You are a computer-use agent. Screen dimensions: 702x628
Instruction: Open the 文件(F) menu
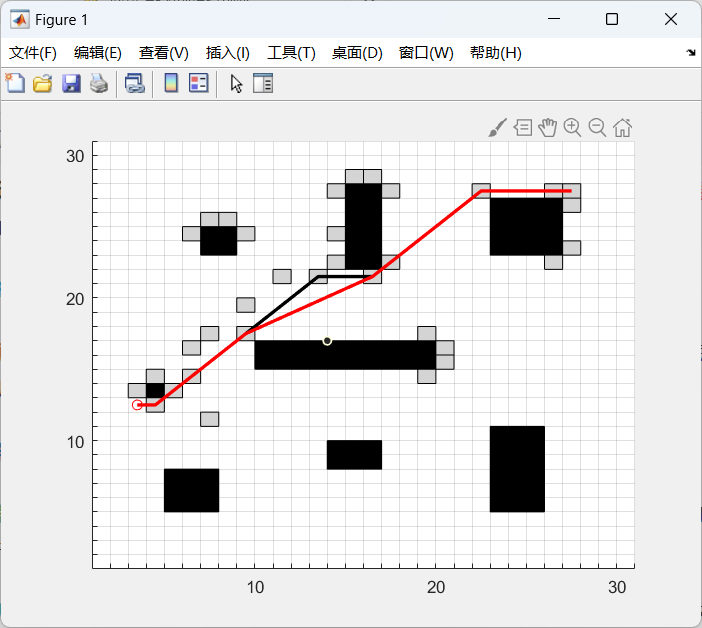[x=33, y=53]
